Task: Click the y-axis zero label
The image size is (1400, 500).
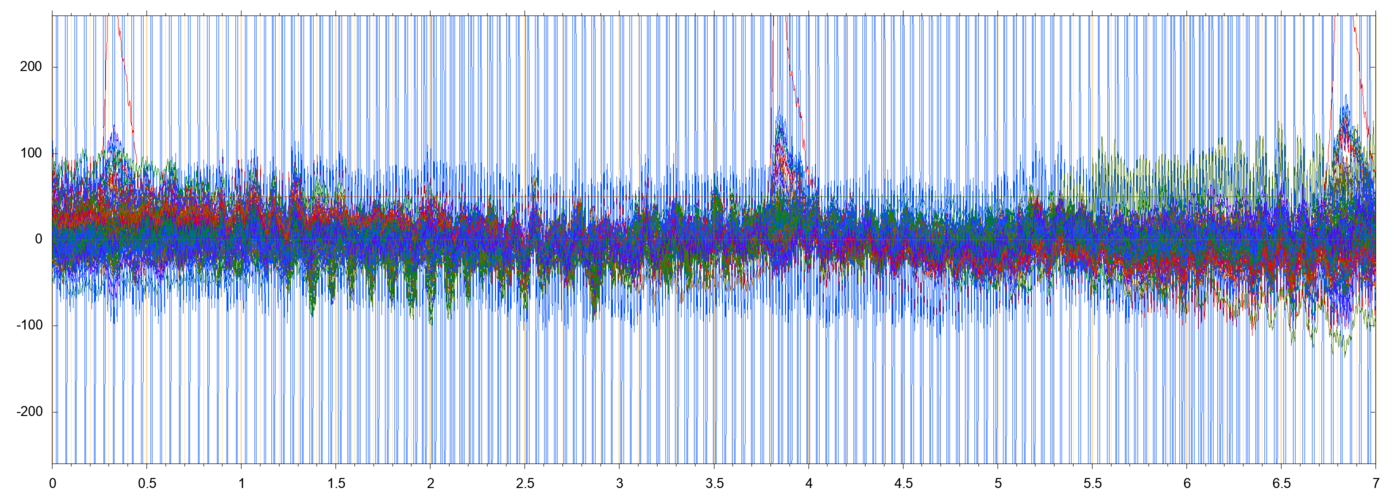Action: pyautogui.click(x=40, y=239)
